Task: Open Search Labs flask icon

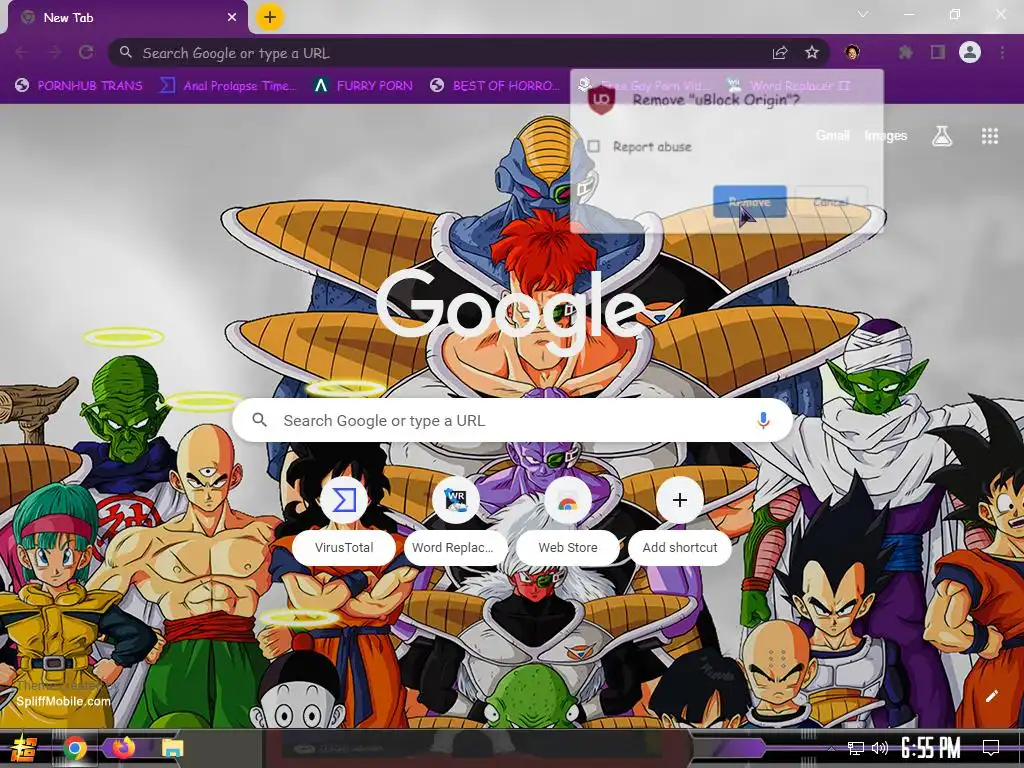Action: click(x=942, y=136)
